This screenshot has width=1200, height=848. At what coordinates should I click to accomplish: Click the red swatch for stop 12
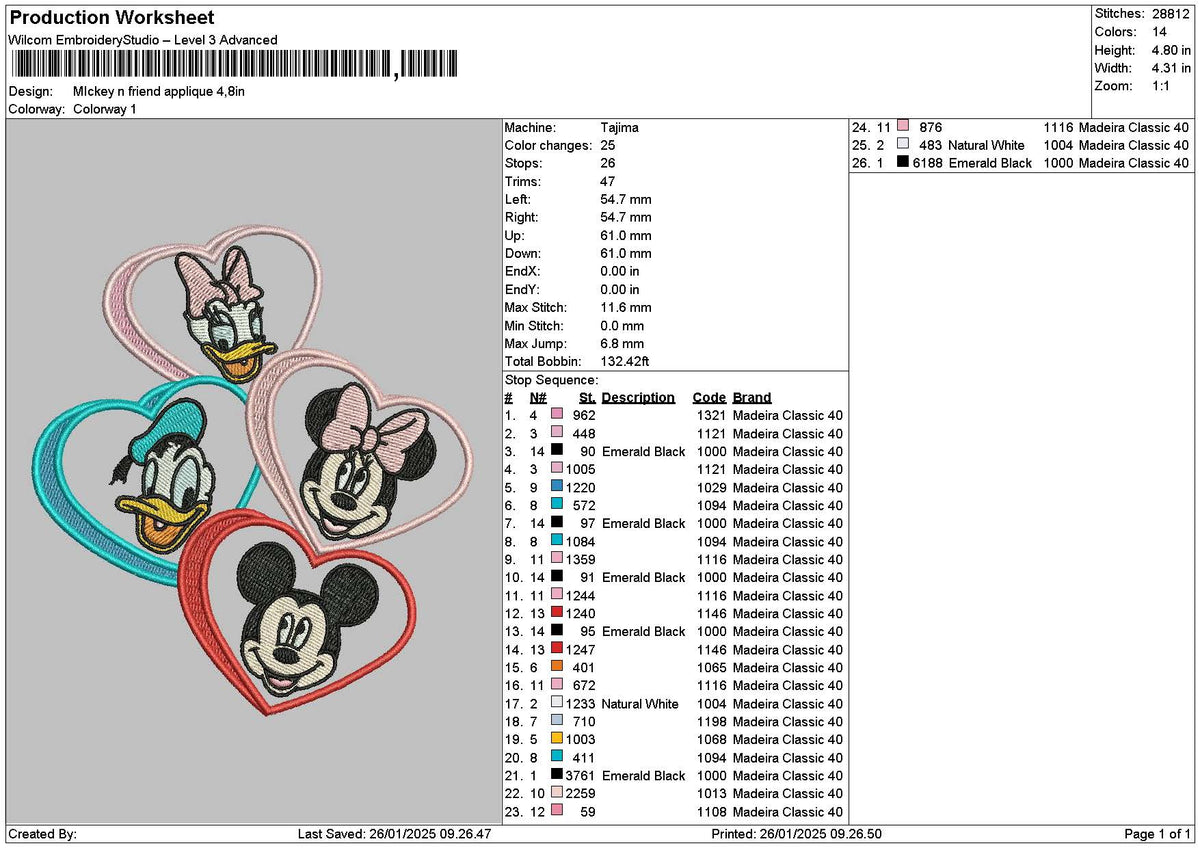557,613
